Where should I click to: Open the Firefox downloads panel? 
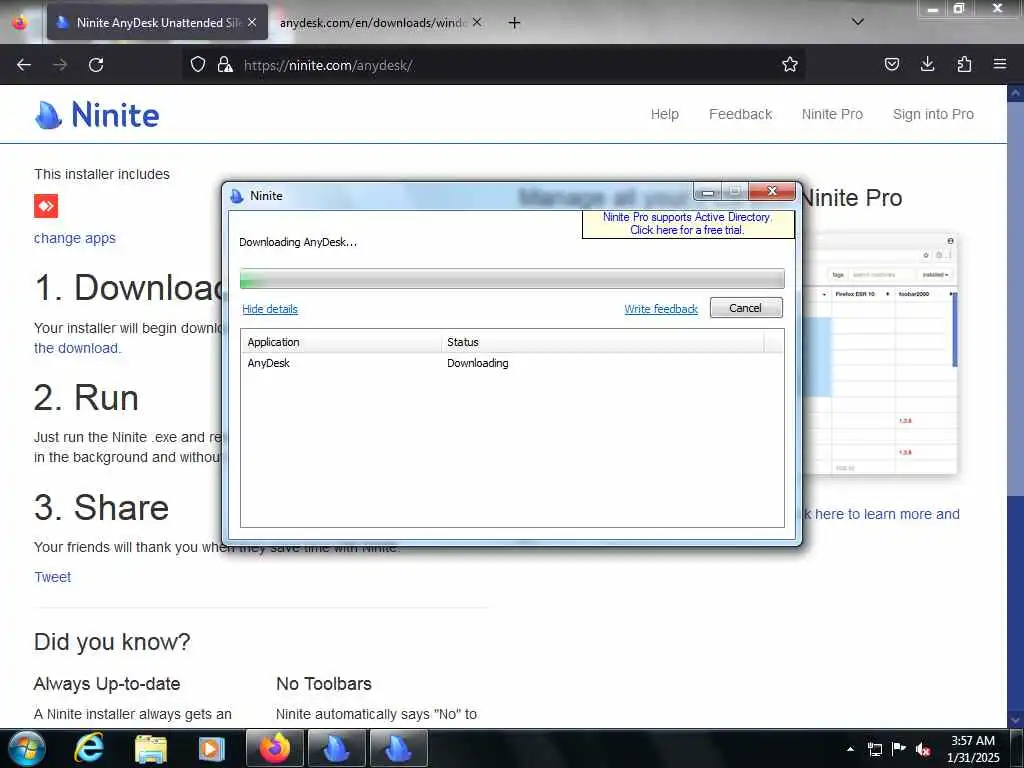[927, 64]
